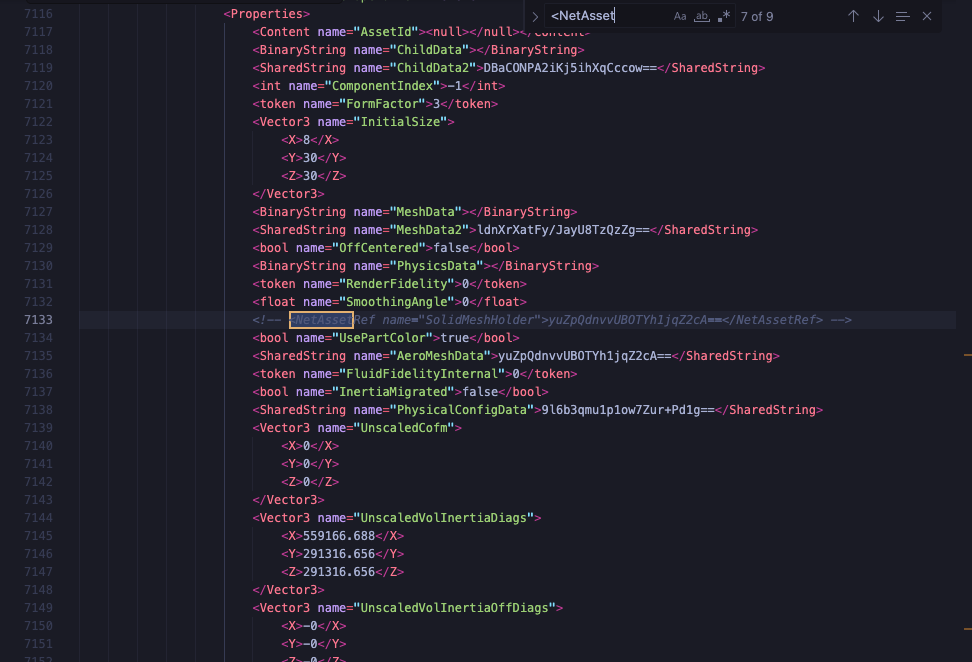The width and height of the screenshot is (972, 662).
Task: Click "UnscaledVolInertiaDiags" Vector3 name
Action: (x=444, y=518)
